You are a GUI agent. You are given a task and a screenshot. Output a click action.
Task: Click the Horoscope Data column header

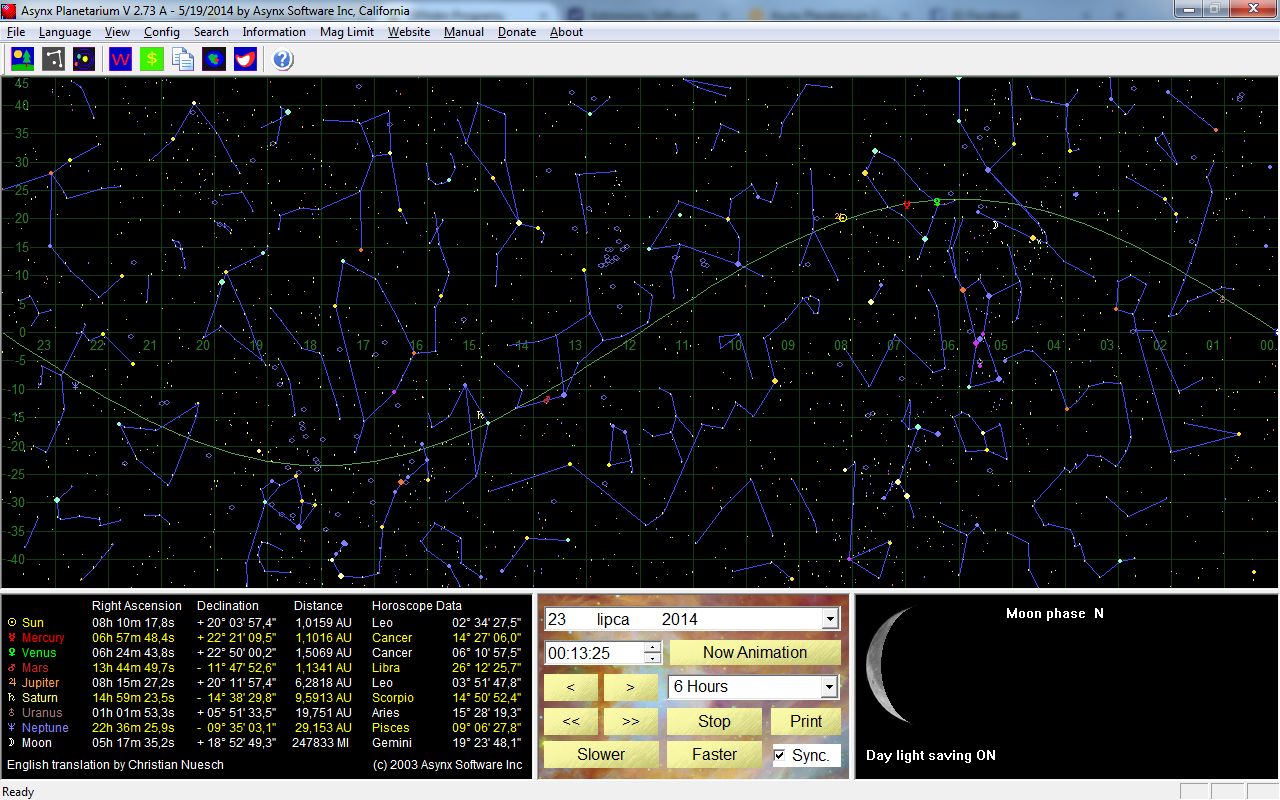(417, 606)
